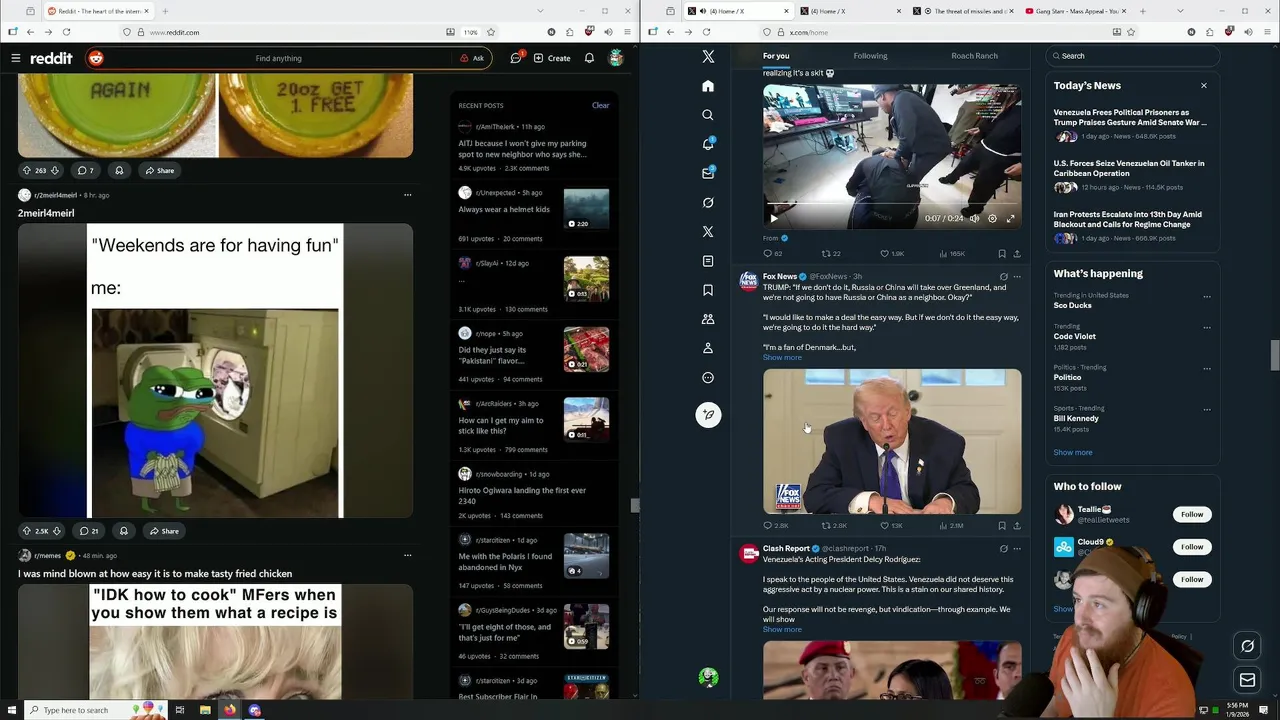Open Bookmarks icon in X sidebar

click(x=708, y=290)
